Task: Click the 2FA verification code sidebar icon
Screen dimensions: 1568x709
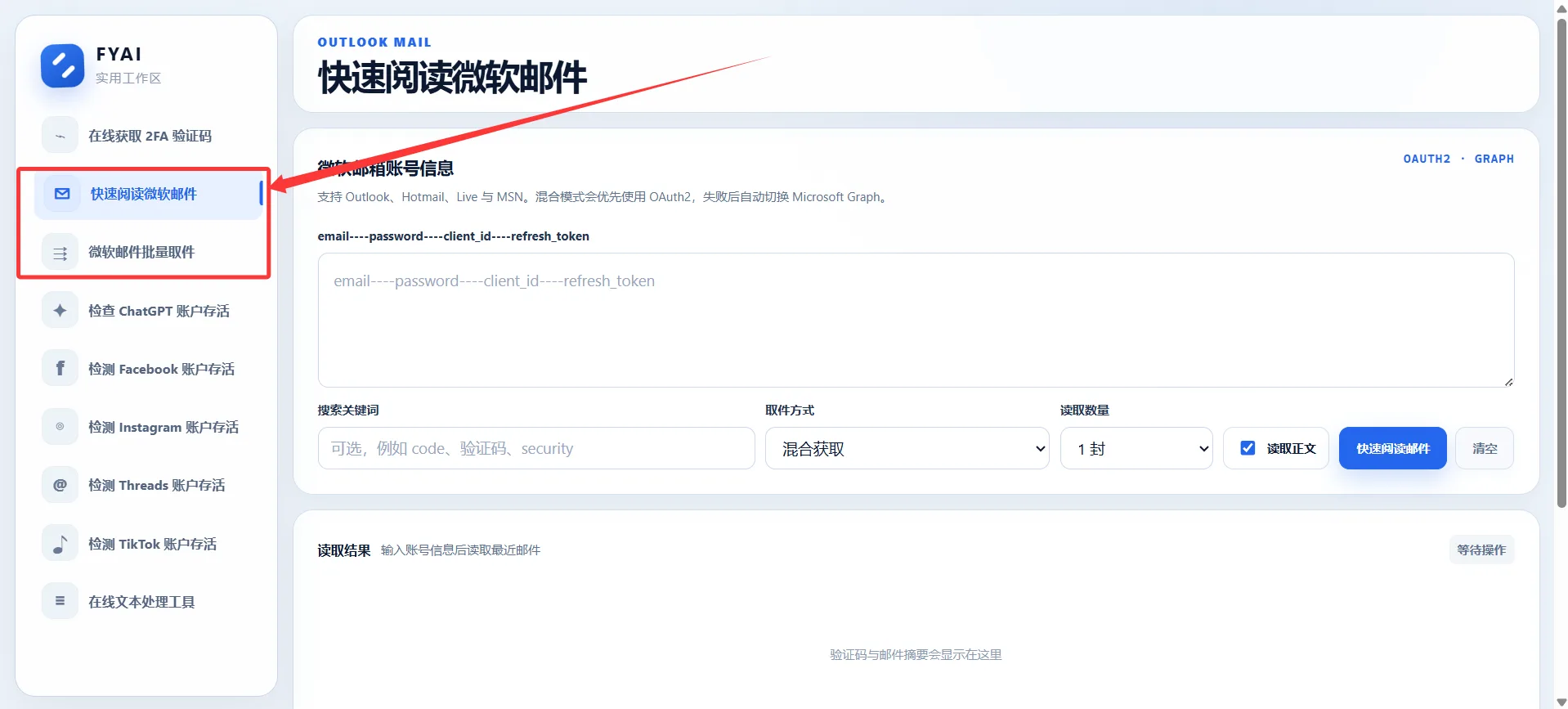Action: click(60, 136)
